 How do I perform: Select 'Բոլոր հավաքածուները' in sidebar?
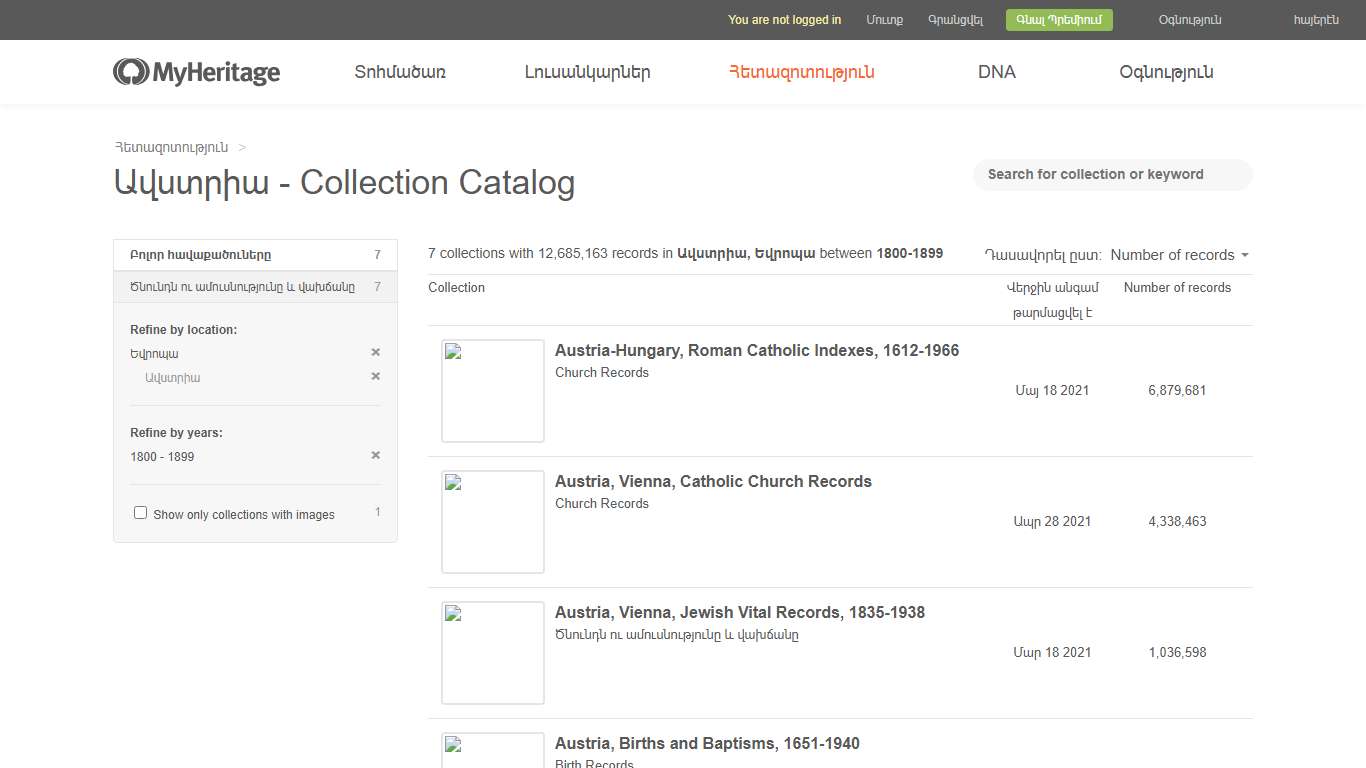tap(199, 255)
